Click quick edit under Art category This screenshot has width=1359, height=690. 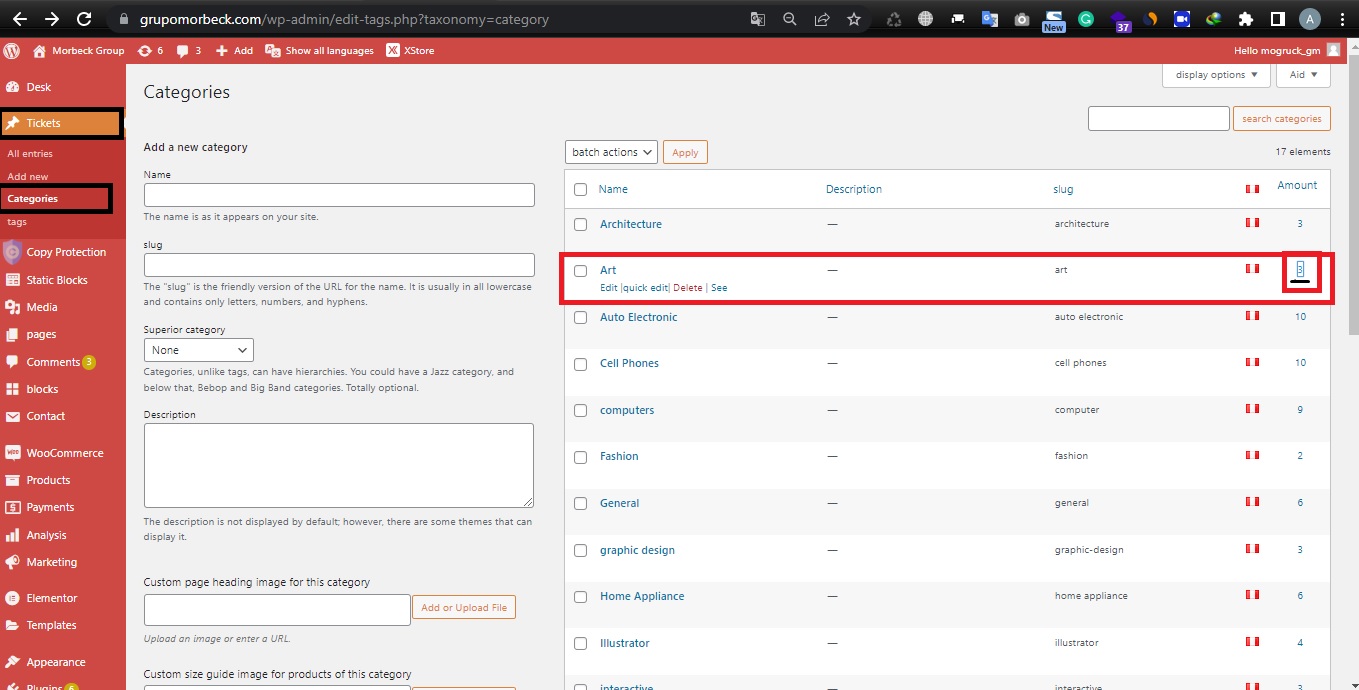point(645,288)
